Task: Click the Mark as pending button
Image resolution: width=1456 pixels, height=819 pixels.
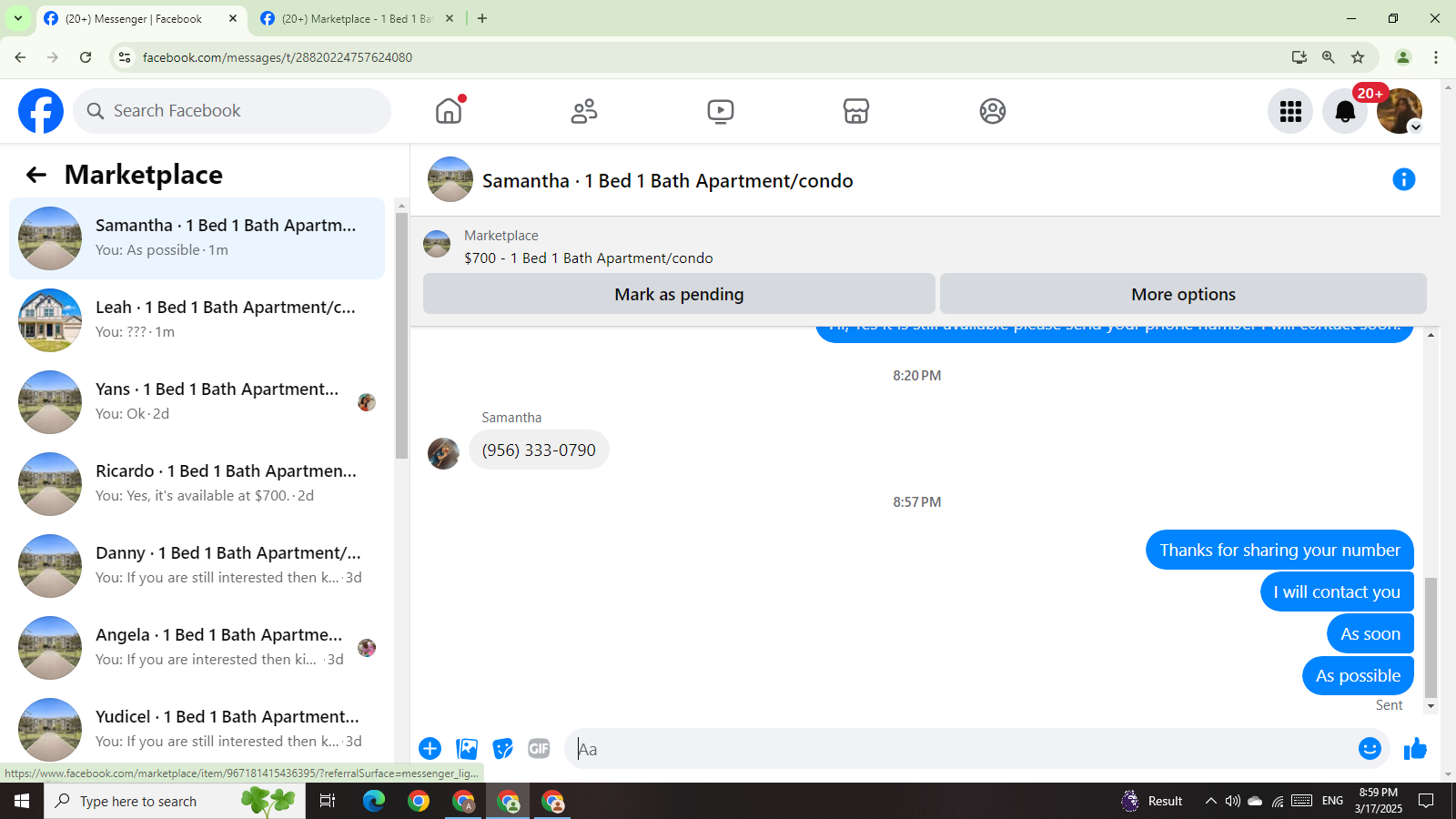Action: coord(679,294)
